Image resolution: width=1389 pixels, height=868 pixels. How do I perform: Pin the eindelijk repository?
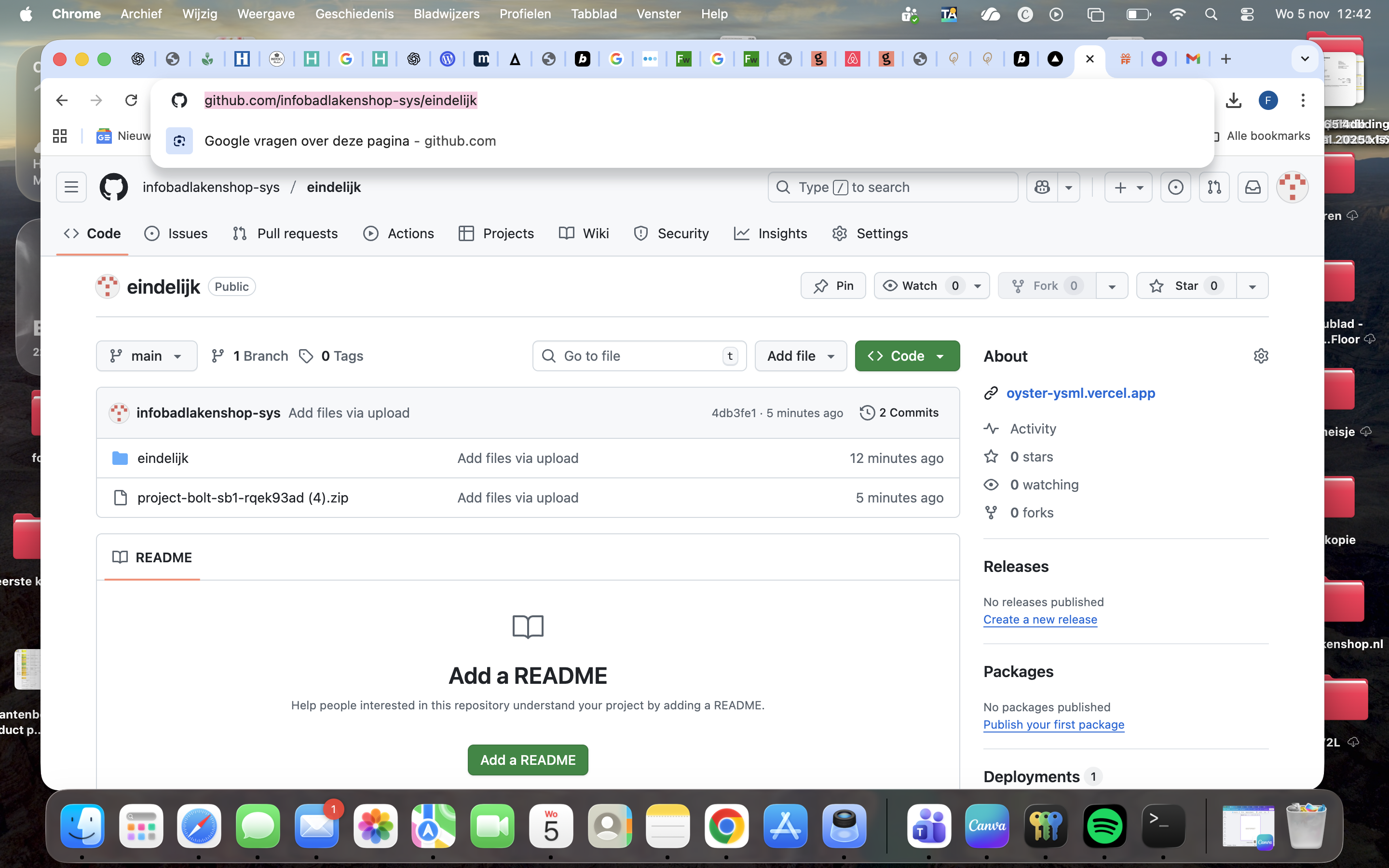[x=833, y=286]
